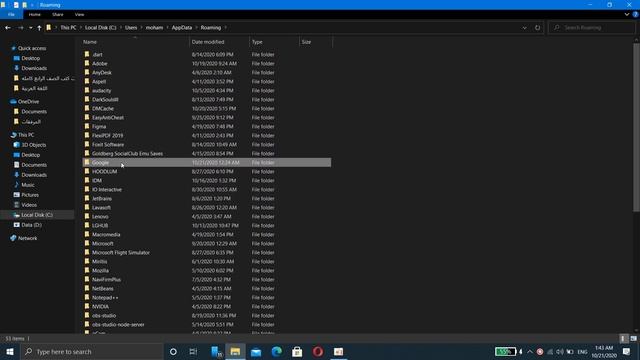Open the Home ribbon tab
This screenshot has height=360, width=640.
tap(35, 14)
